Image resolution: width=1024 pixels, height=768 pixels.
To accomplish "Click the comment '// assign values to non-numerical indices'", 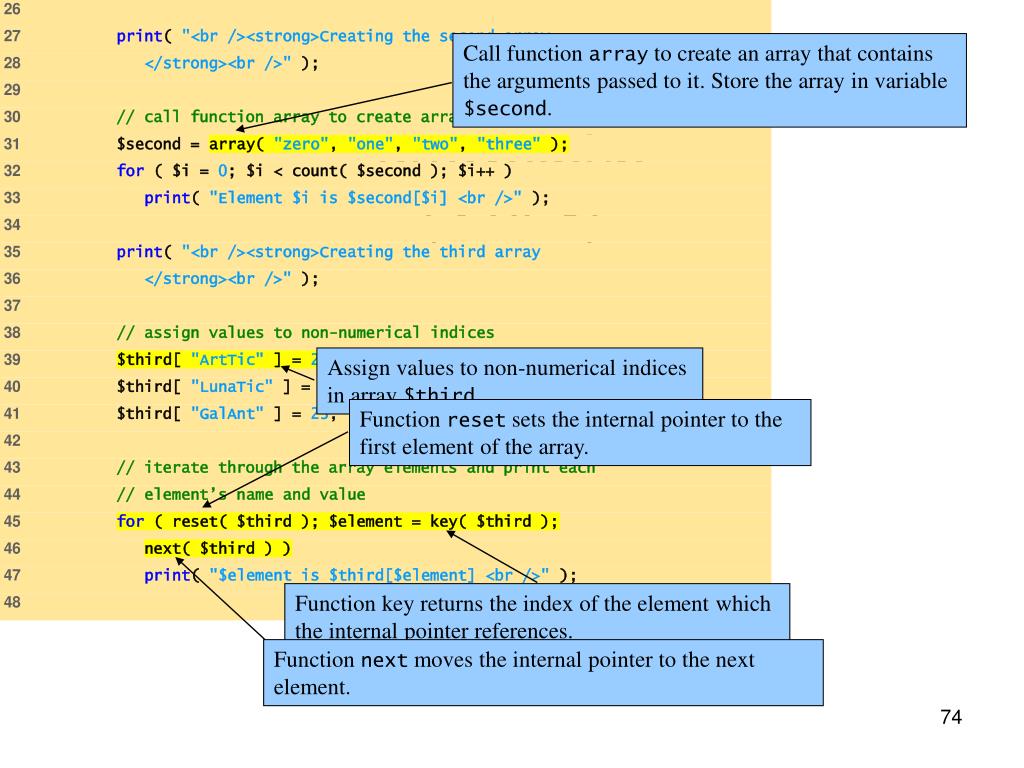I will coord(306,332).
